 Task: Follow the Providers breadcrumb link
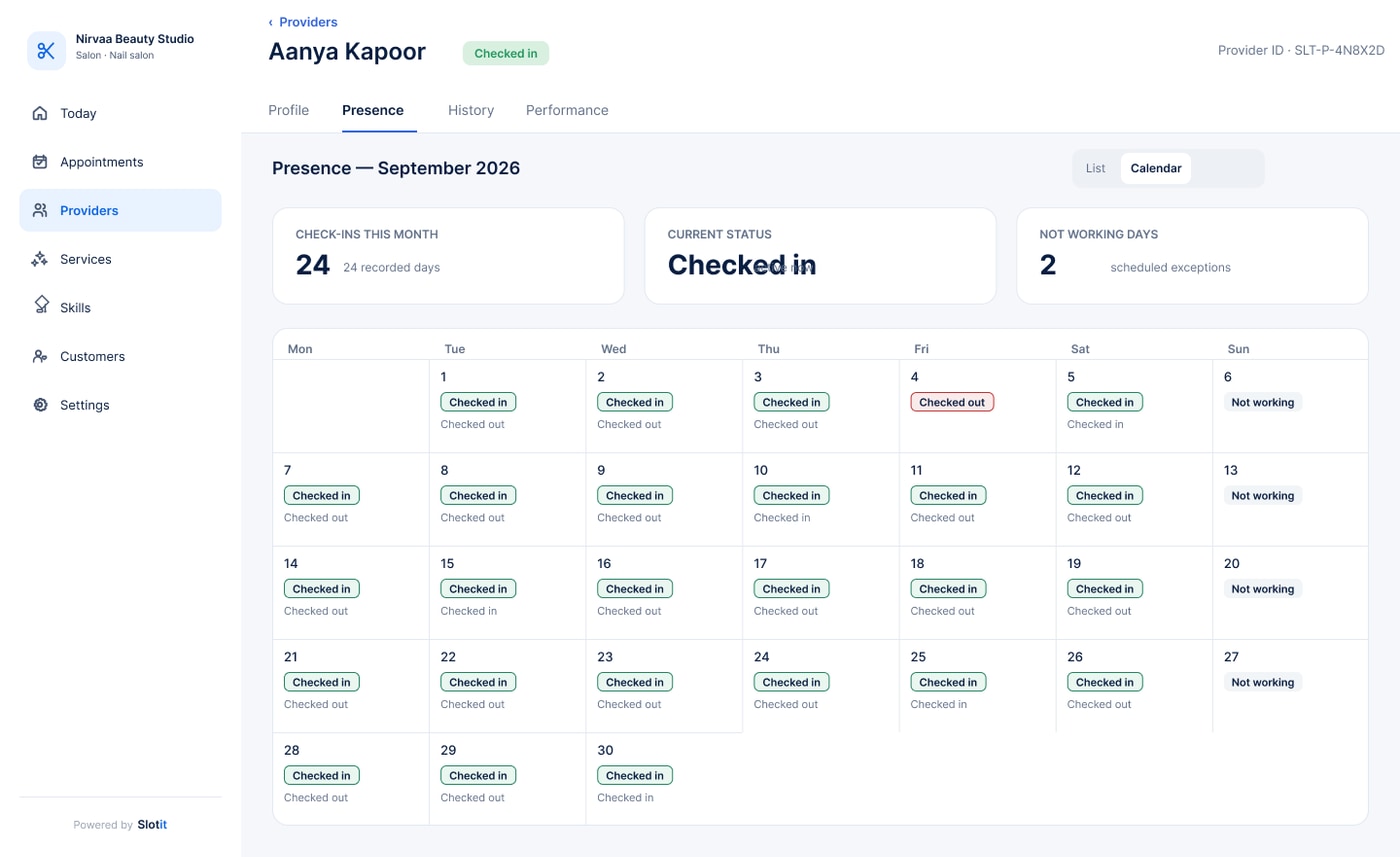pyautogui.click(x=308, y=22)
